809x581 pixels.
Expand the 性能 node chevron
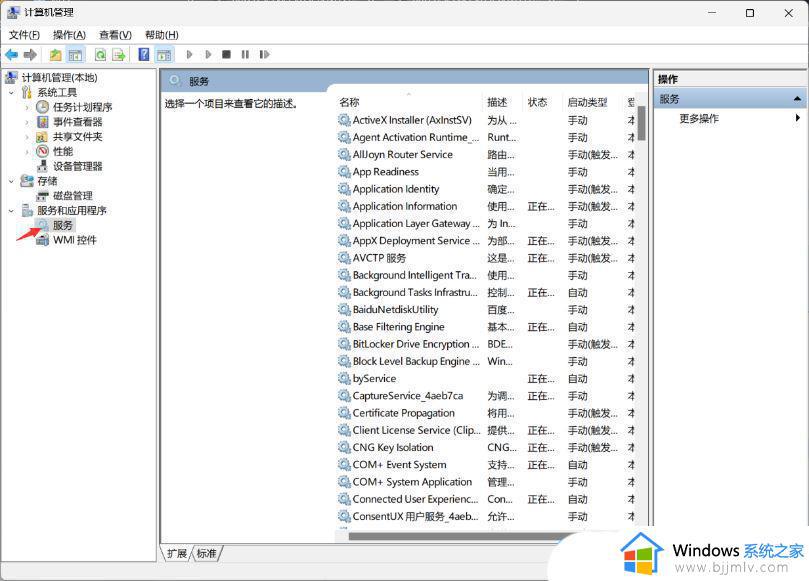coord(27,151)
